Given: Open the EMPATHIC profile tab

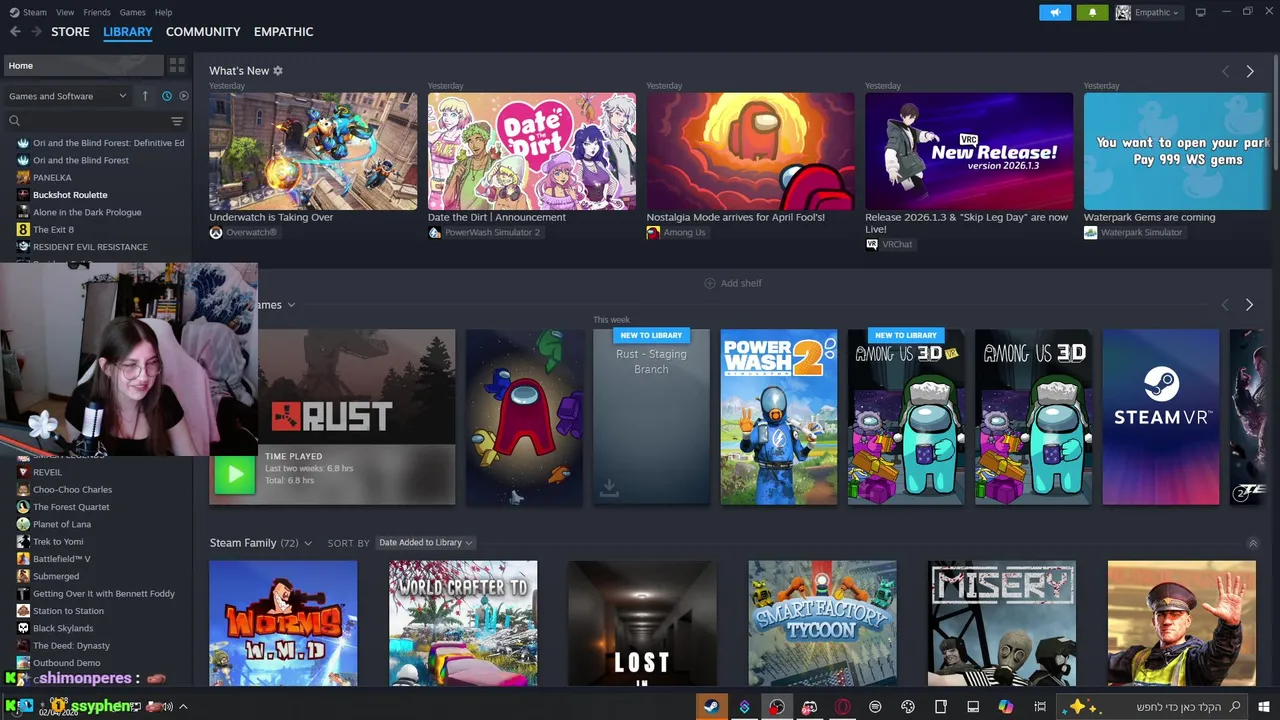Looking at the screenshot, I should tap(284, 32).
